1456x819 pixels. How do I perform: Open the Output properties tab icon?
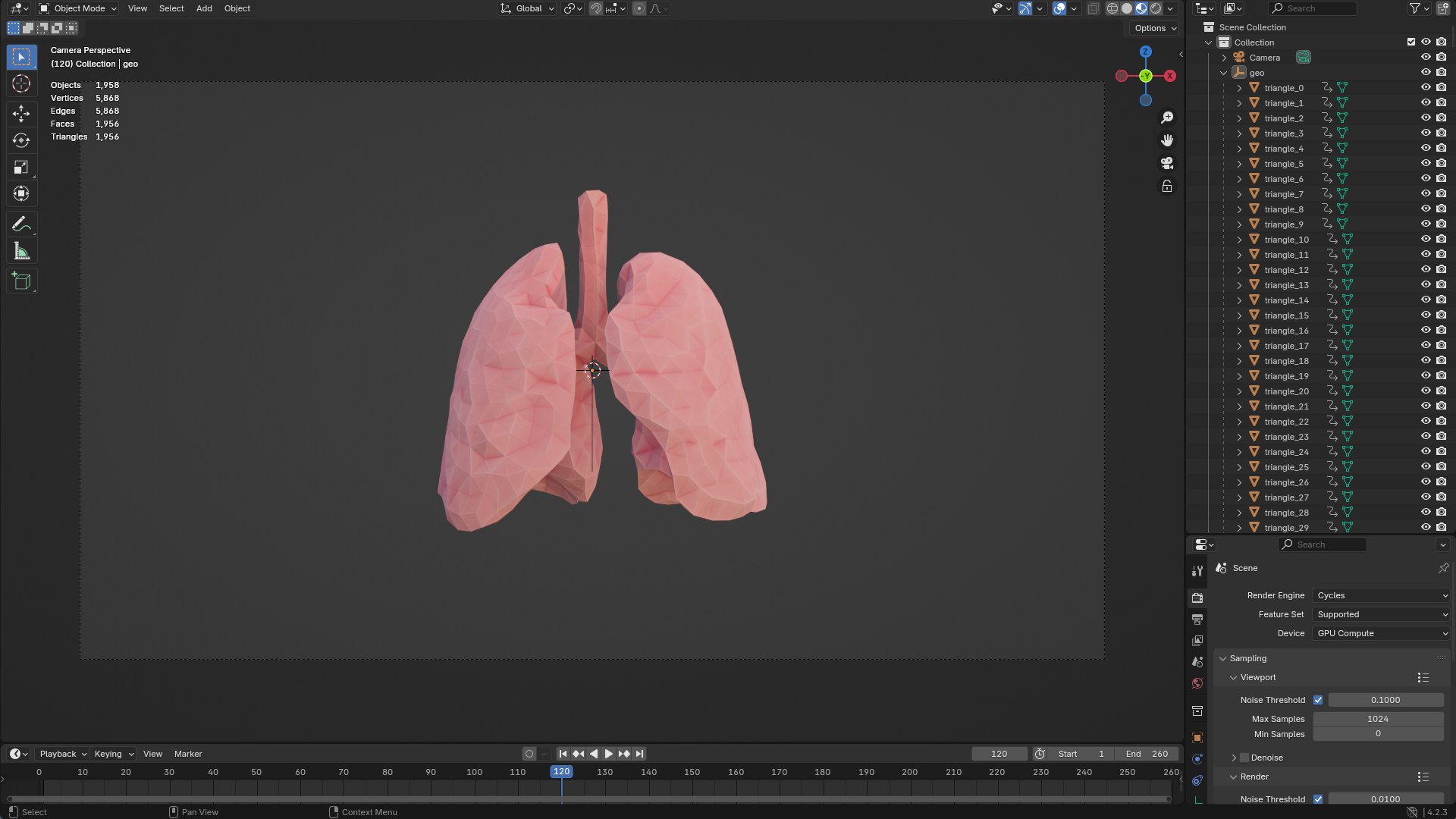pyautogui.click(x=1197, y=620)
